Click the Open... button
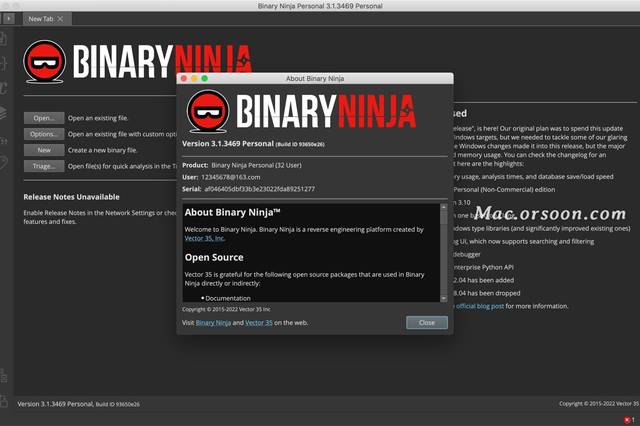This screenshot has width=640, height=426. click(x=44, y=118)
